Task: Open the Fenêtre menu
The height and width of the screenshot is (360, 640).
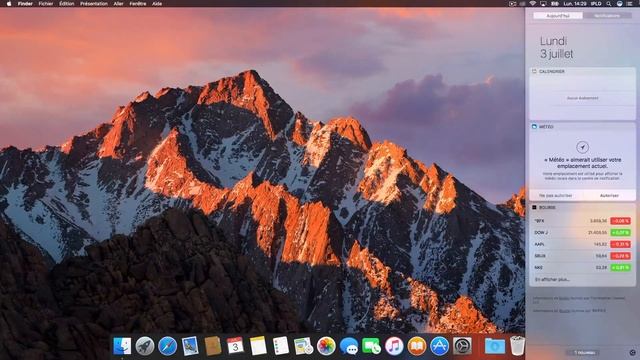Action: [x=138, y=4]
